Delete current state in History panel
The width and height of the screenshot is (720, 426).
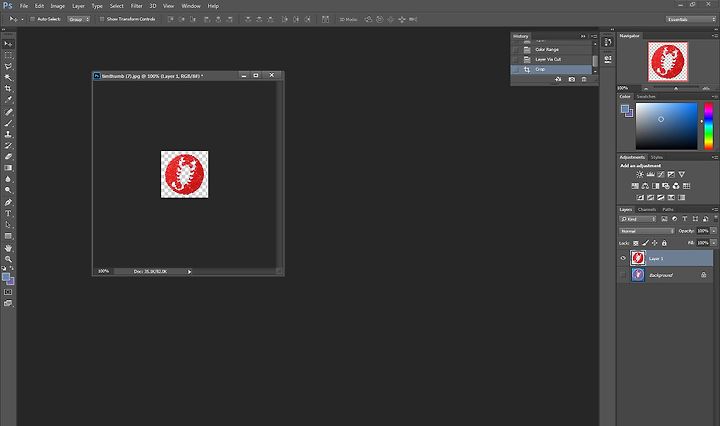click(584, 79)
